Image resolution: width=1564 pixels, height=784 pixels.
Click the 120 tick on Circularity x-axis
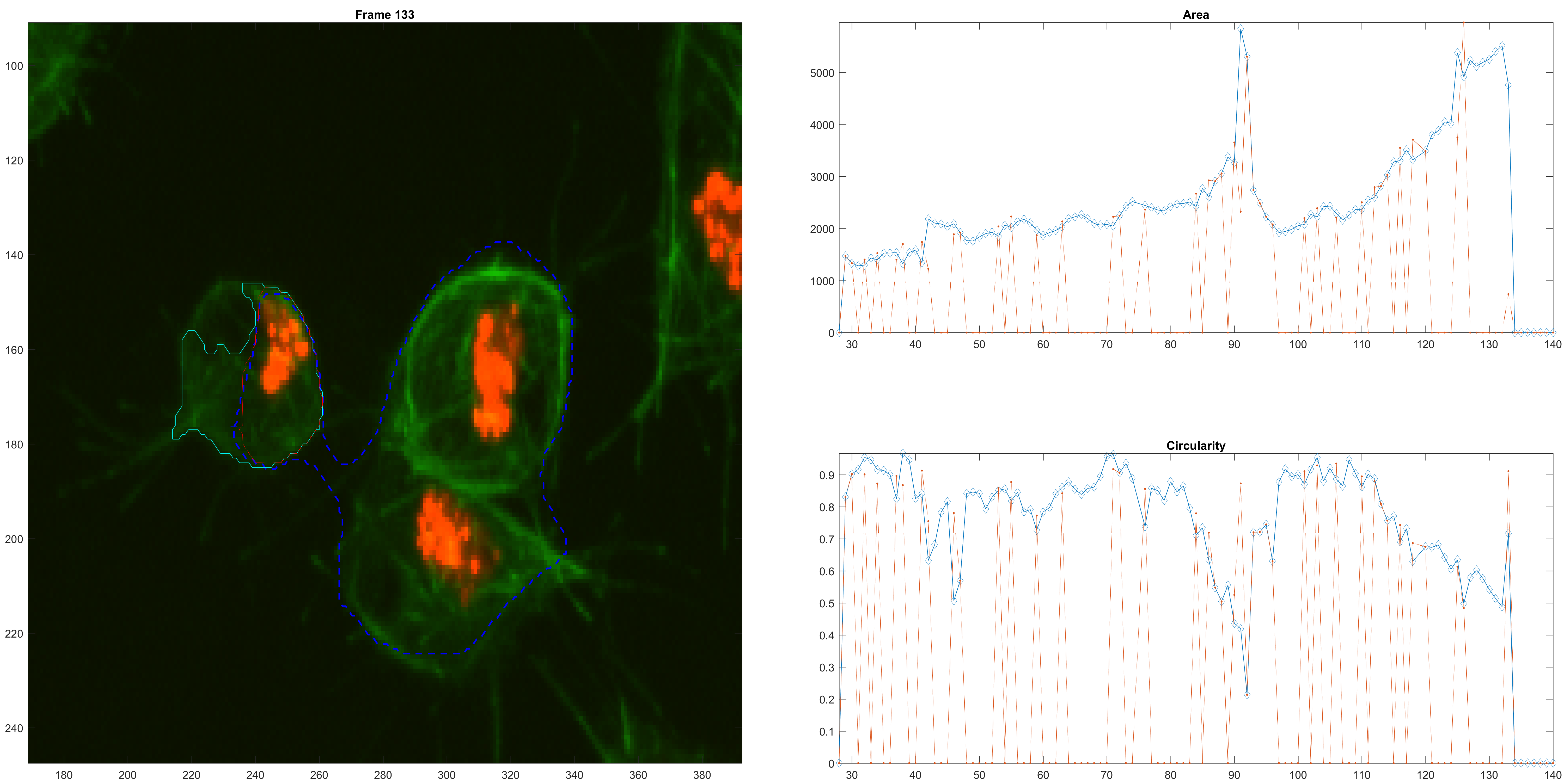click(1426, 775)
